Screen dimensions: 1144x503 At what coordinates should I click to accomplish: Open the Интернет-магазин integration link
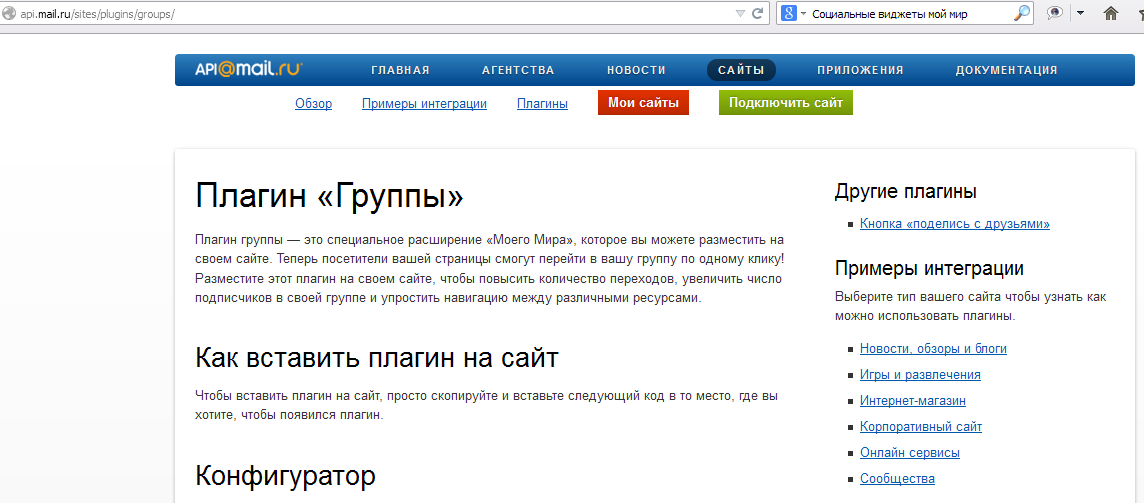pyautogui.click(x=912, y=401)
